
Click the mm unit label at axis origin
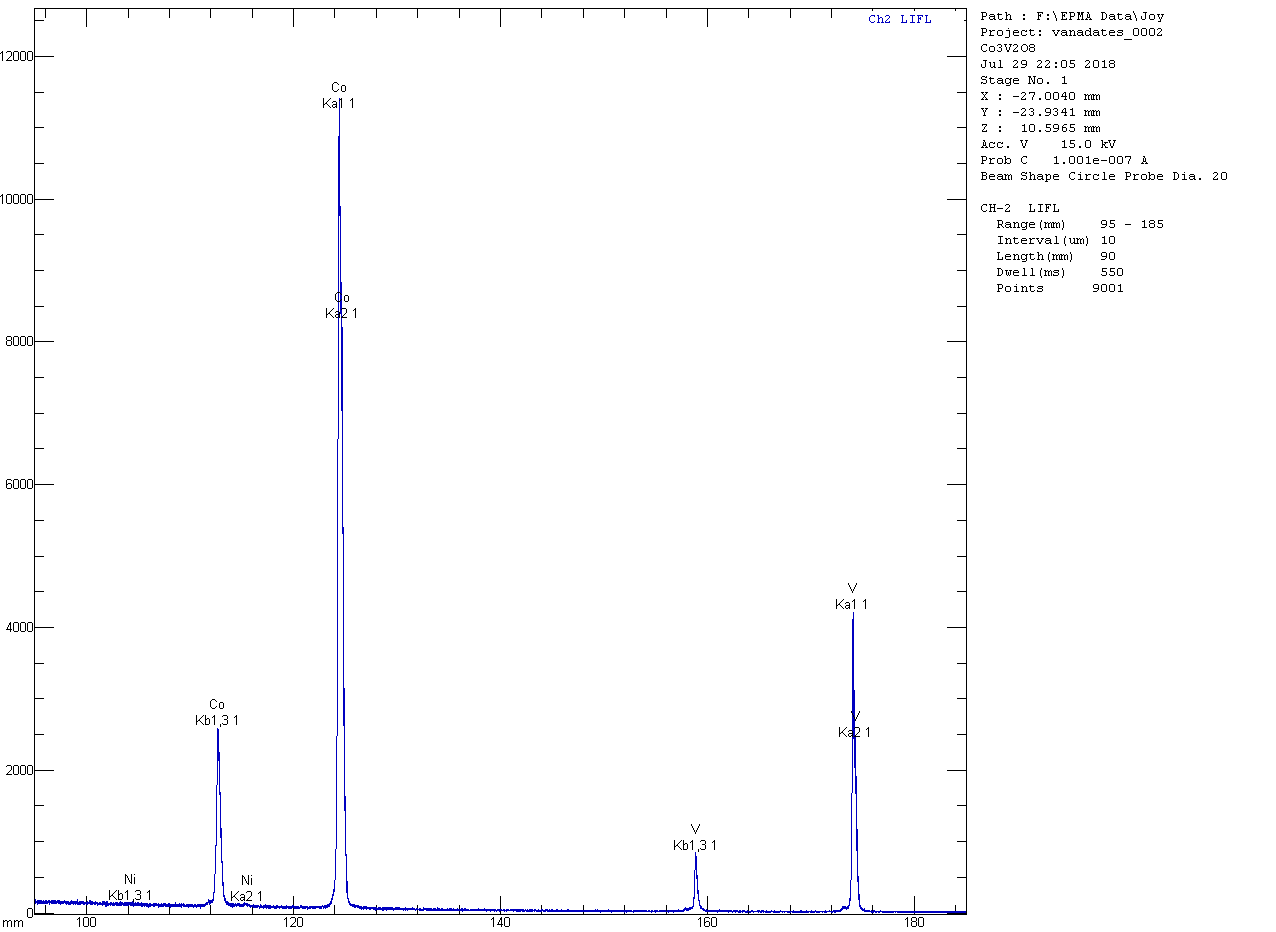coord(12,922)
